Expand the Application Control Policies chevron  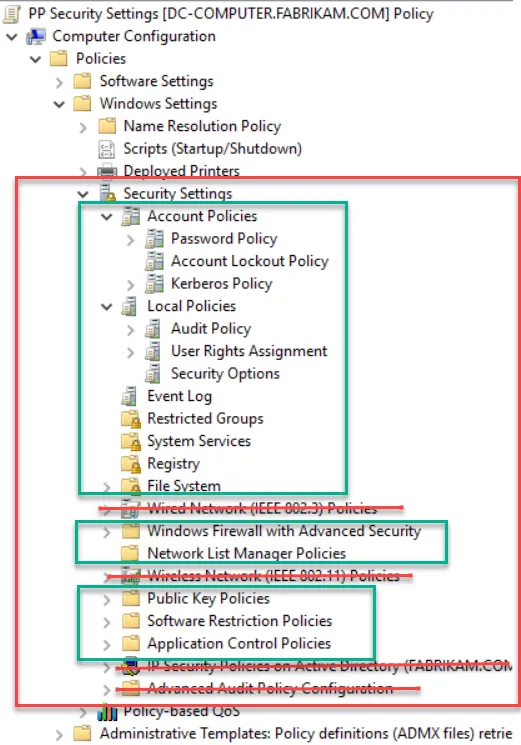click(x=107, y=645)
